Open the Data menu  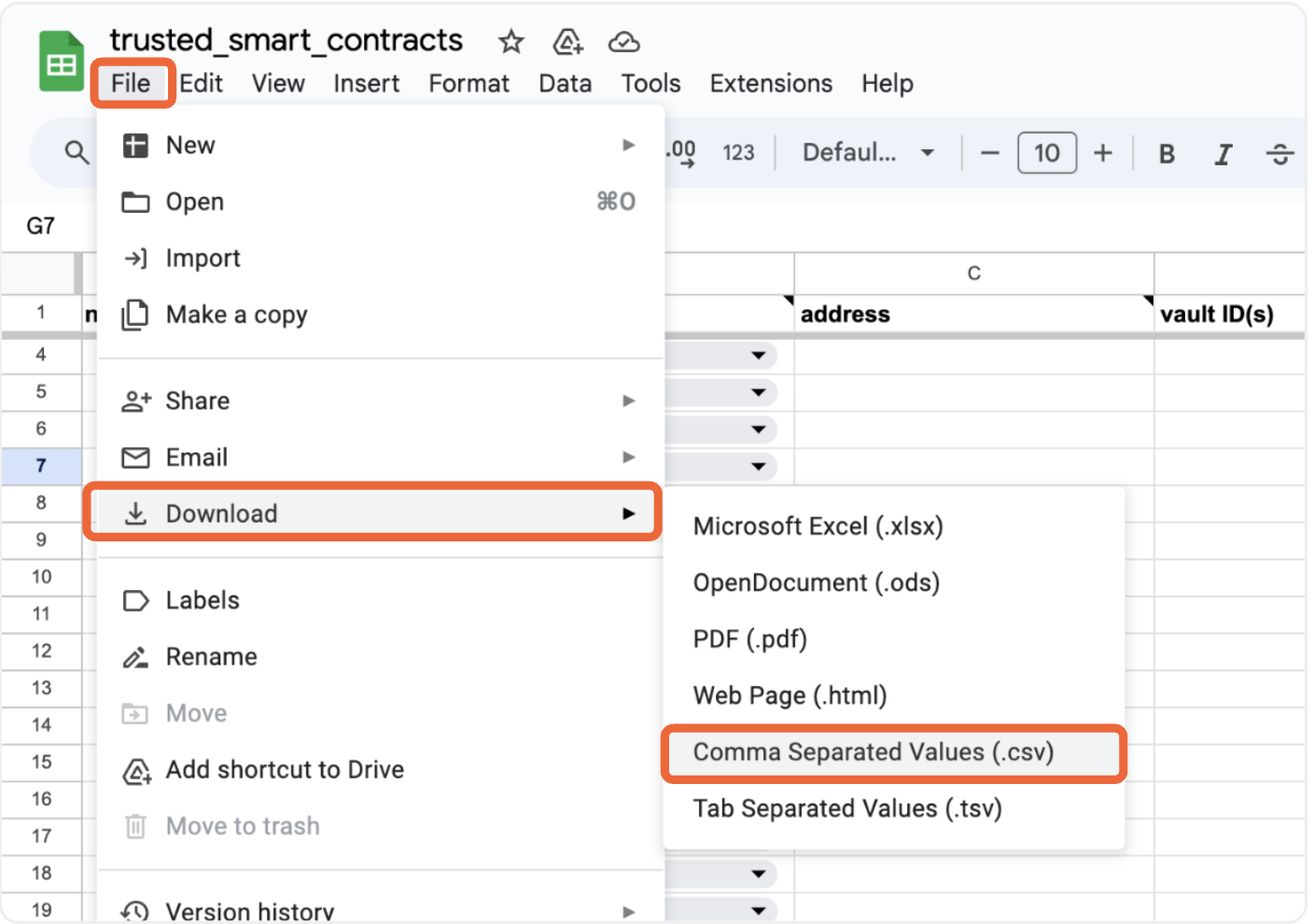pos(565,83)
